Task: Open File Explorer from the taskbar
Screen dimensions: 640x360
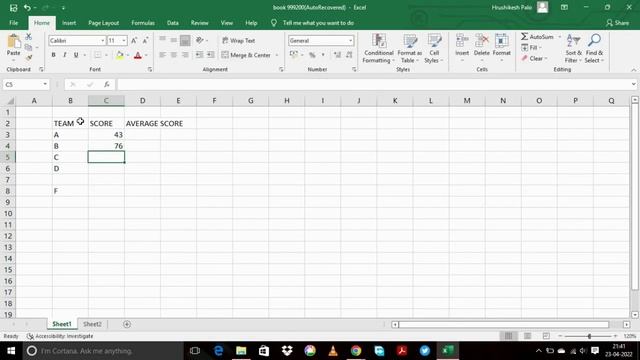Action: pyautogui.click(x=241, y=351)
